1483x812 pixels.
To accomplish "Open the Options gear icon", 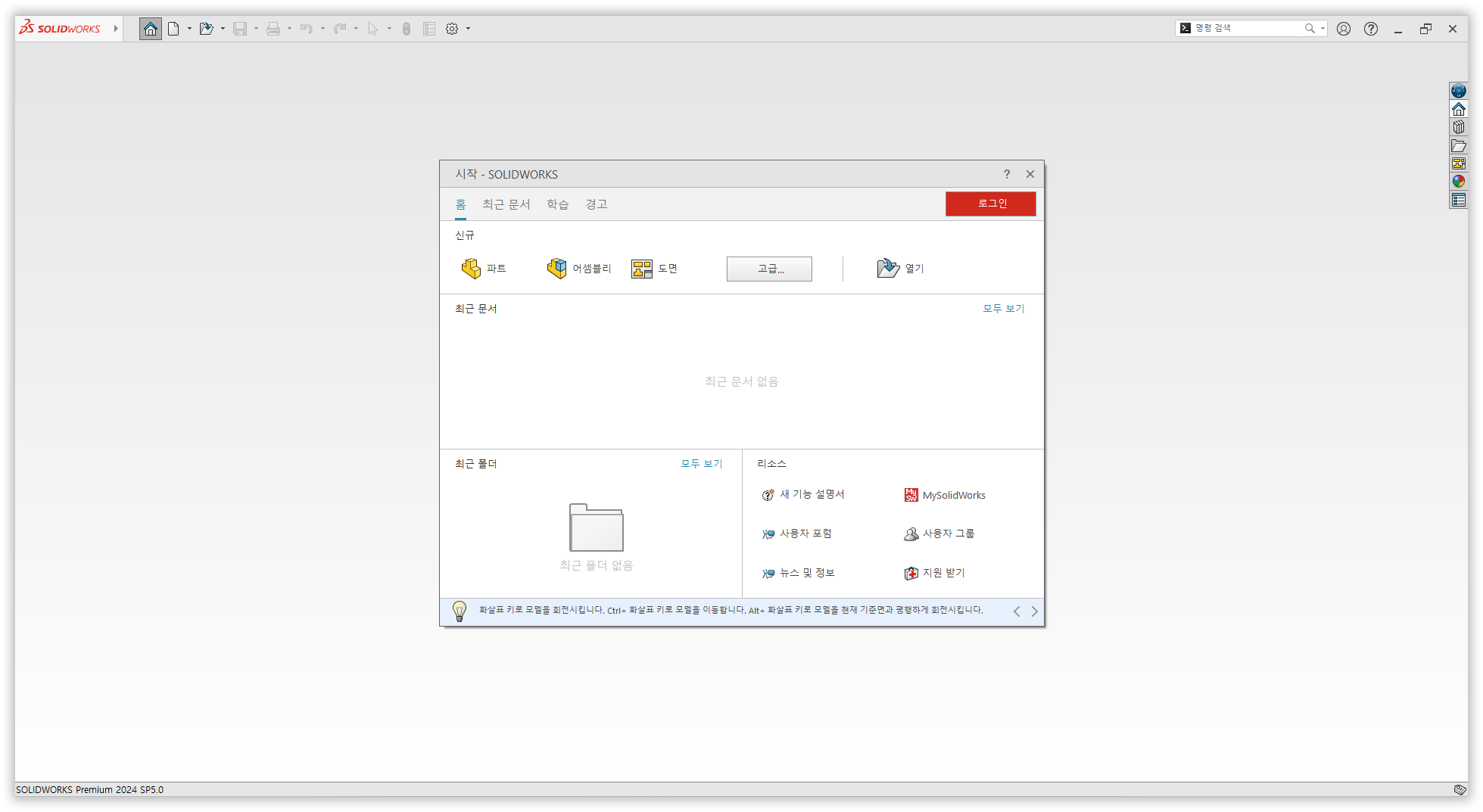I will (x=452, y=29).
